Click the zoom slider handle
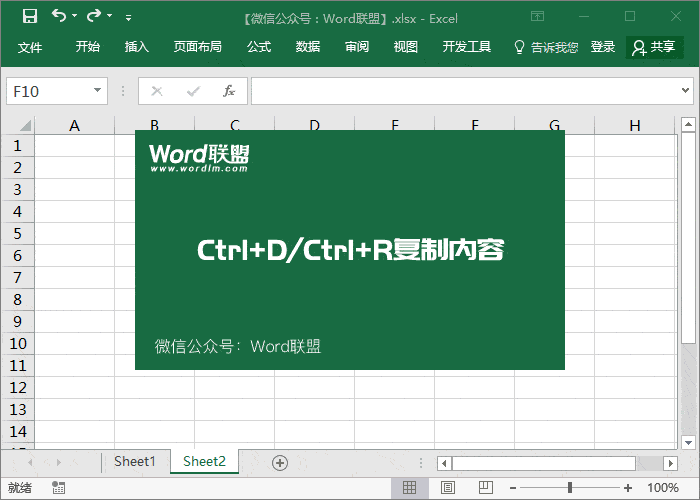Viewport: 700px width, 500px height. [570, 488]
